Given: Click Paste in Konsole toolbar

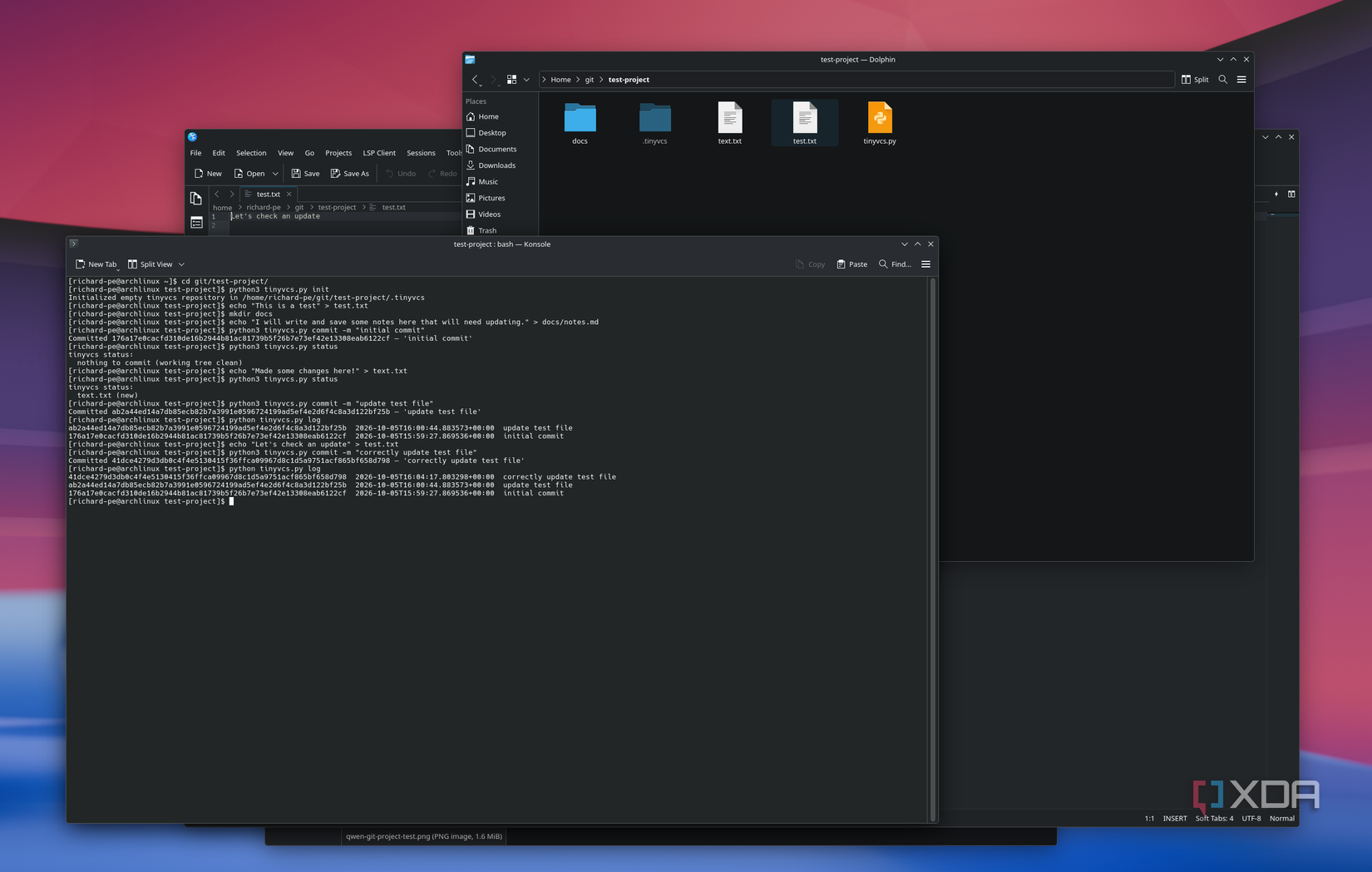Looking at the screenshot, I should 851,264.
